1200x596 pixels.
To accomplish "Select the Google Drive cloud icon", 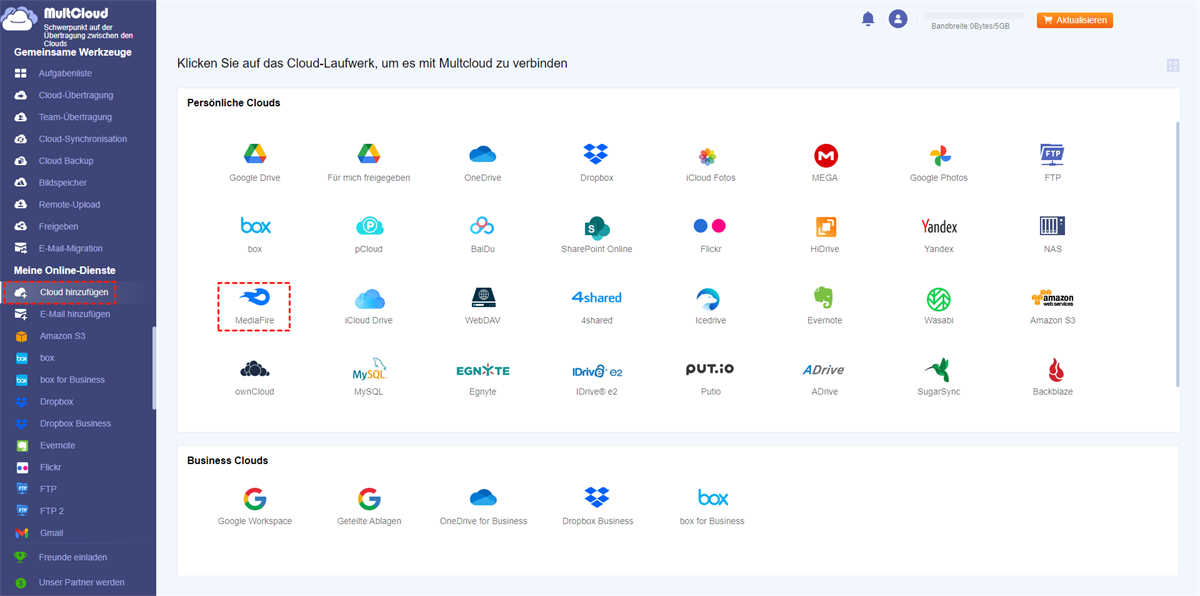I will tap(254, 155).
